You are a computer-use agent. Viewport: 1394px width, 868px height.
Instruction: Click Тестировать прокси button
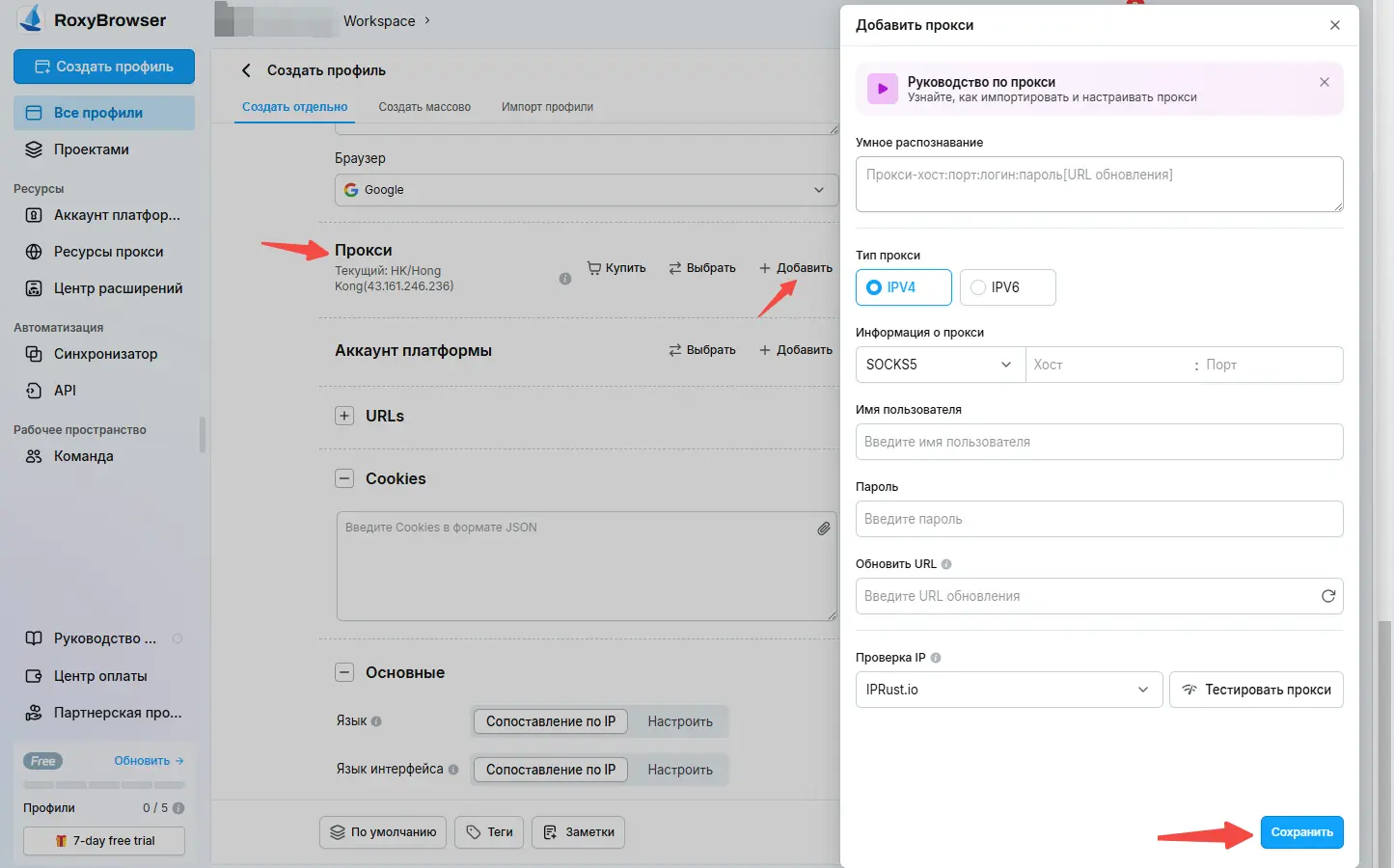1256,690
